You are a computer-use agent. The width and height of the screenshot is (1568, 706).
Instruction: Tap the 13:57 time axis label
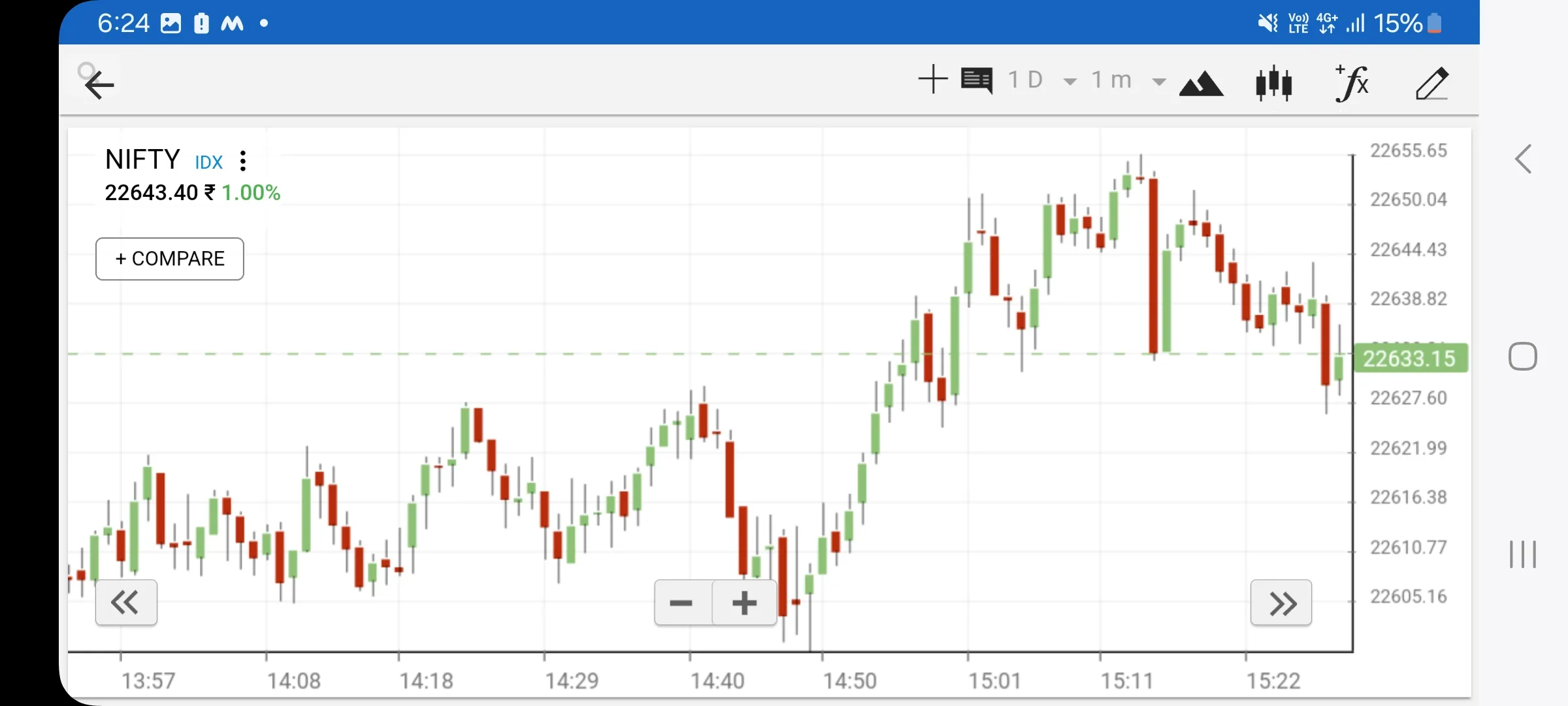point(148,681)
